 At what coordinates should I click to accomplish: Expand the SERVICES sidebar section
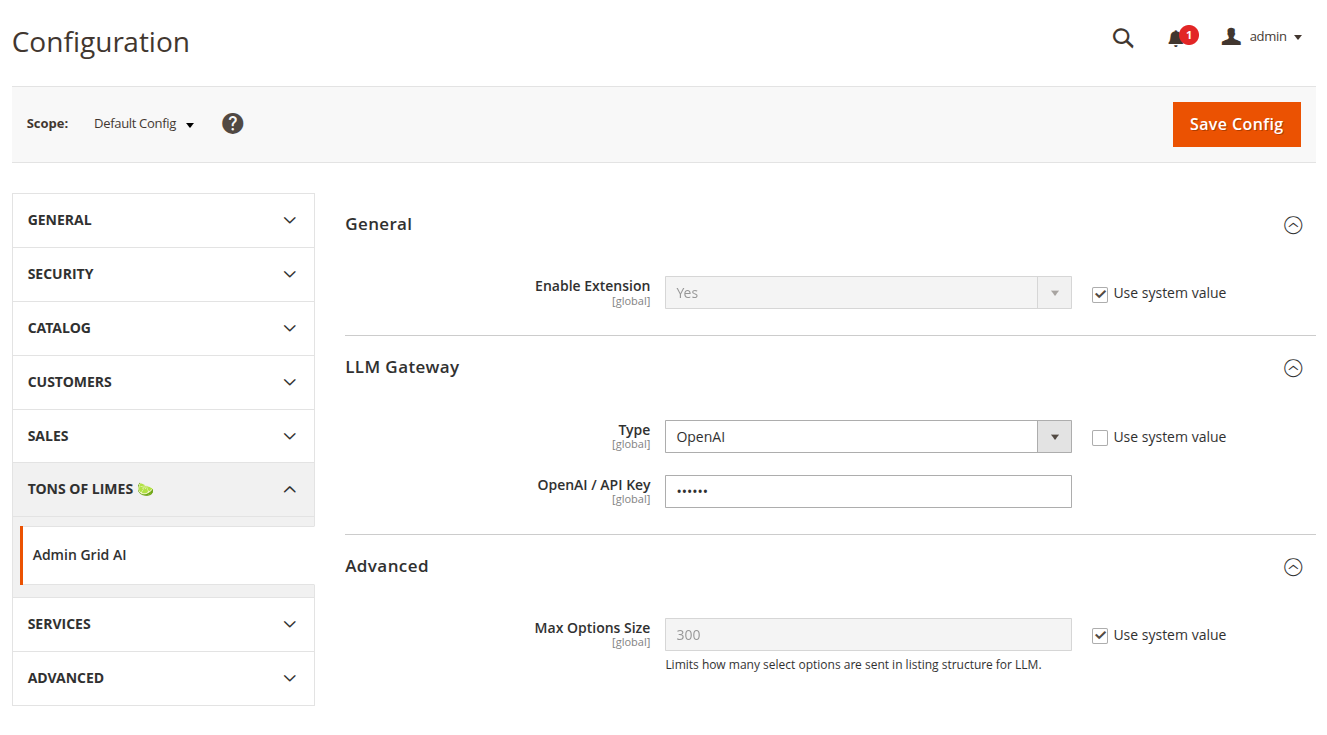coord(163,625)
